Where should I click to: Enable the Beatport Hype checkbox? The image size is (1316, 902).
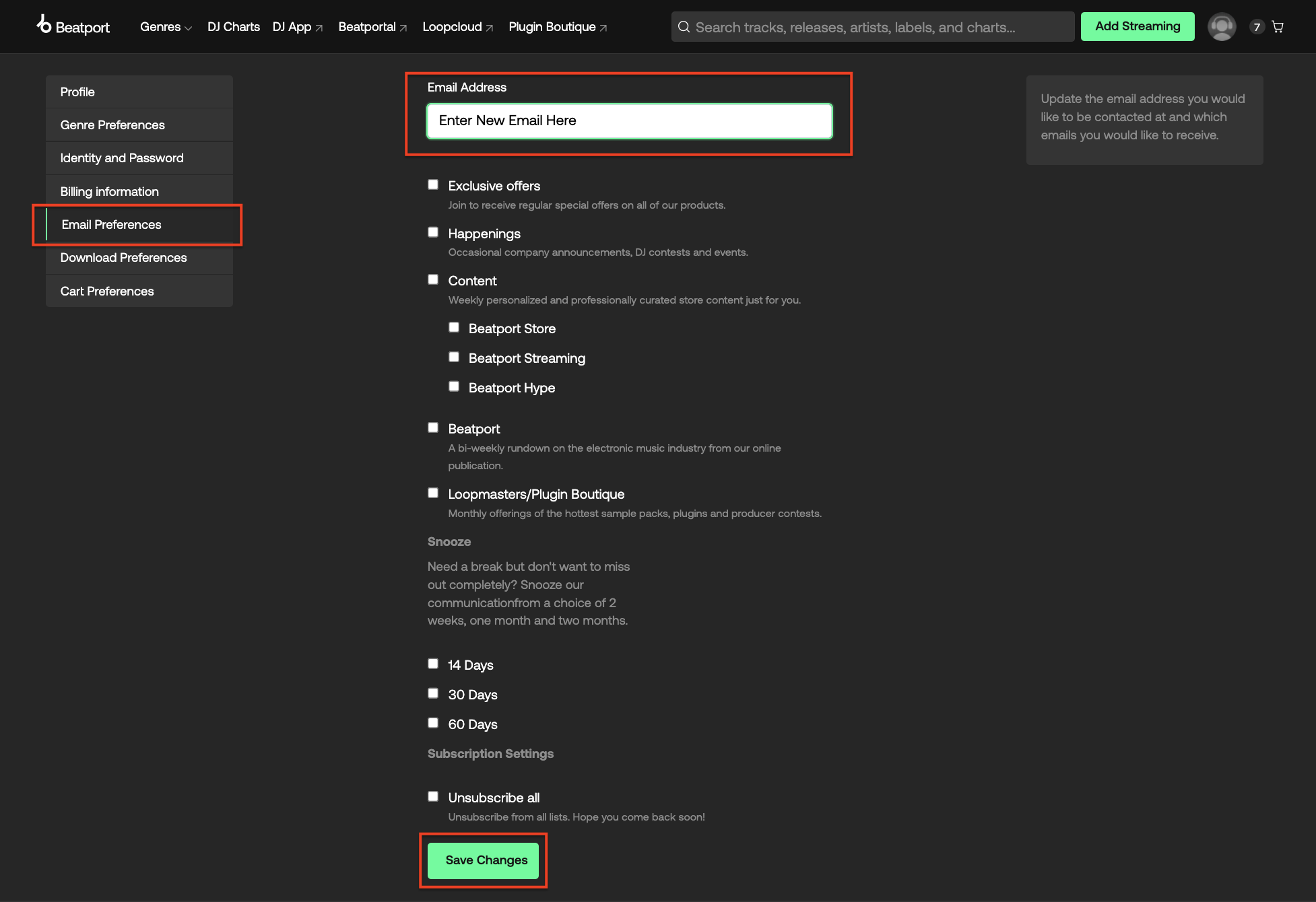(454, 386)
